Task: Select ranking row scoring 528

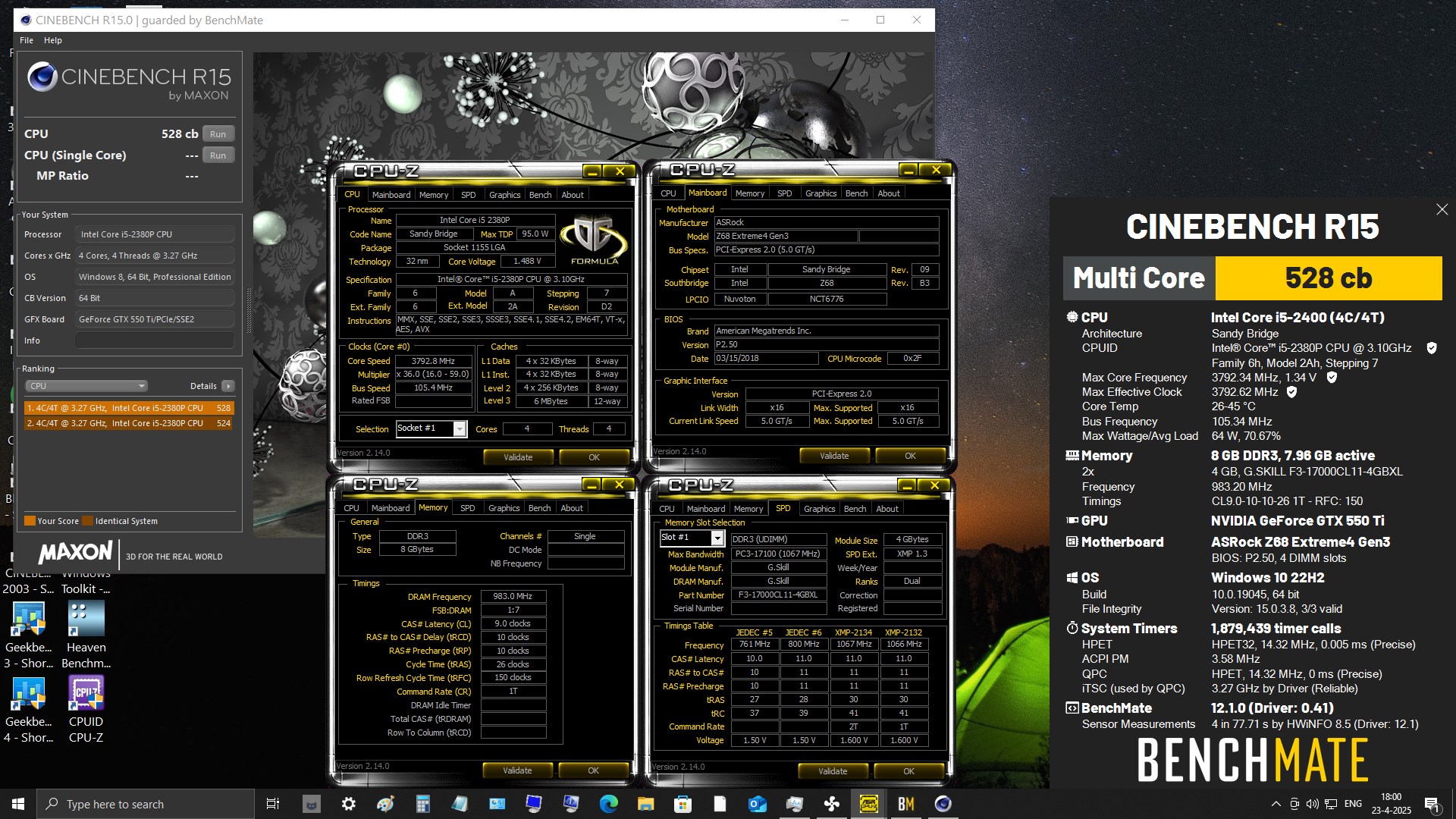Action: (129, 408)
